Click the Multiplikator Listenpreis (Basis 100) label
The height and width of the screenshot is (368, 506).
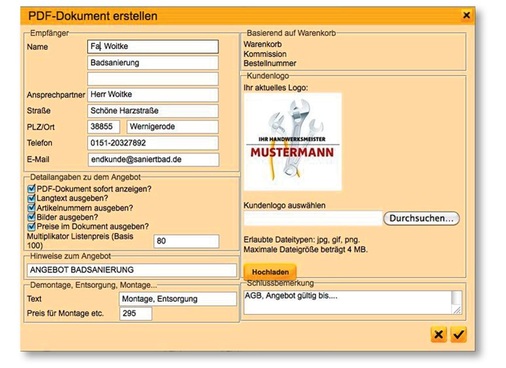pyautogui.click(x=80, y=241)
